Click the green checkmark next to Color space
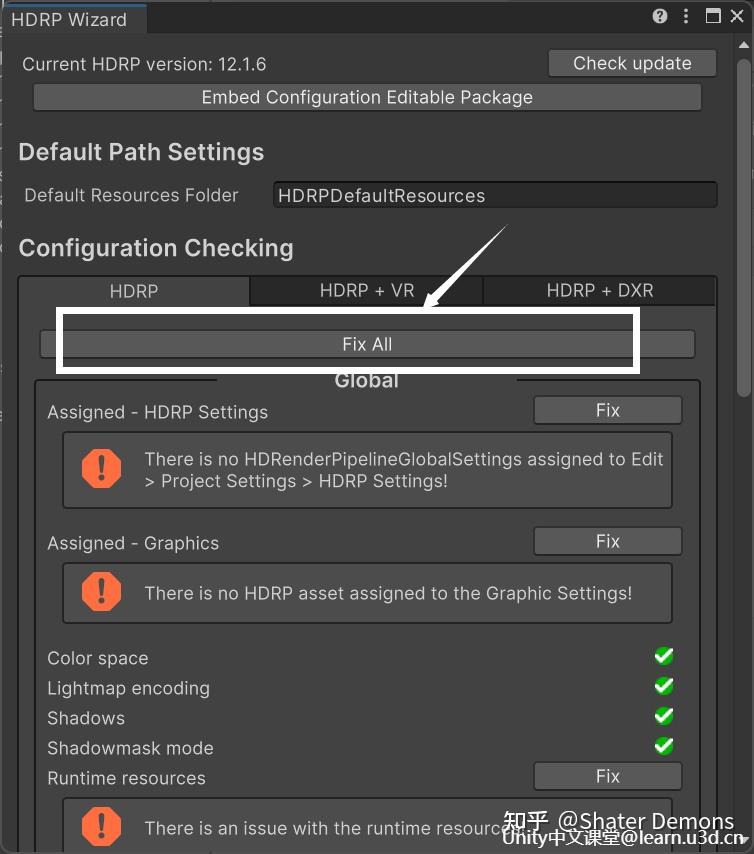This screenshot has height=854, width=754. click(x=664, y=656)
